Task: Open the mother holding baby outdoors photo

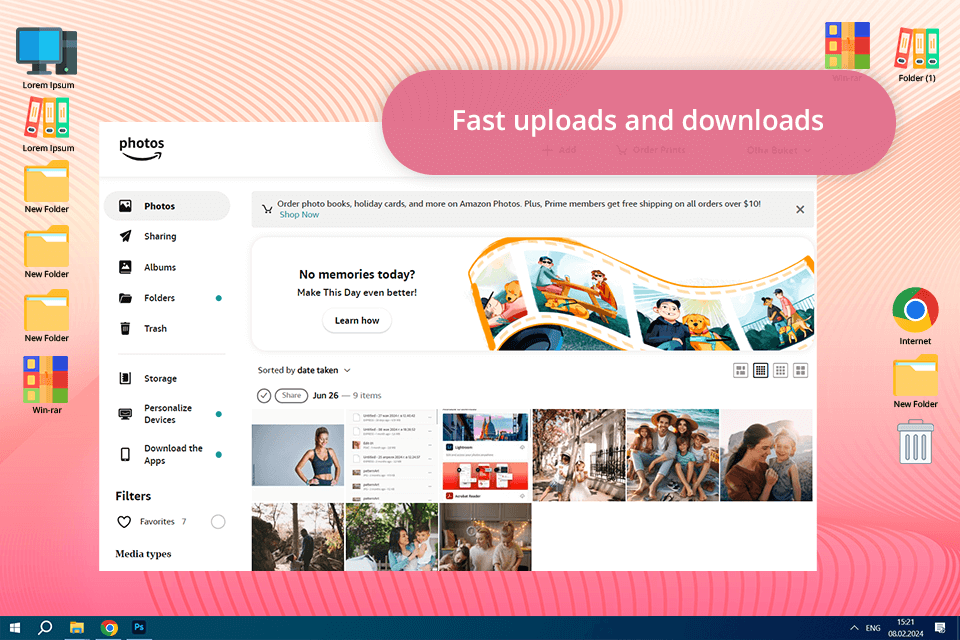Action: tap(392, 537)
